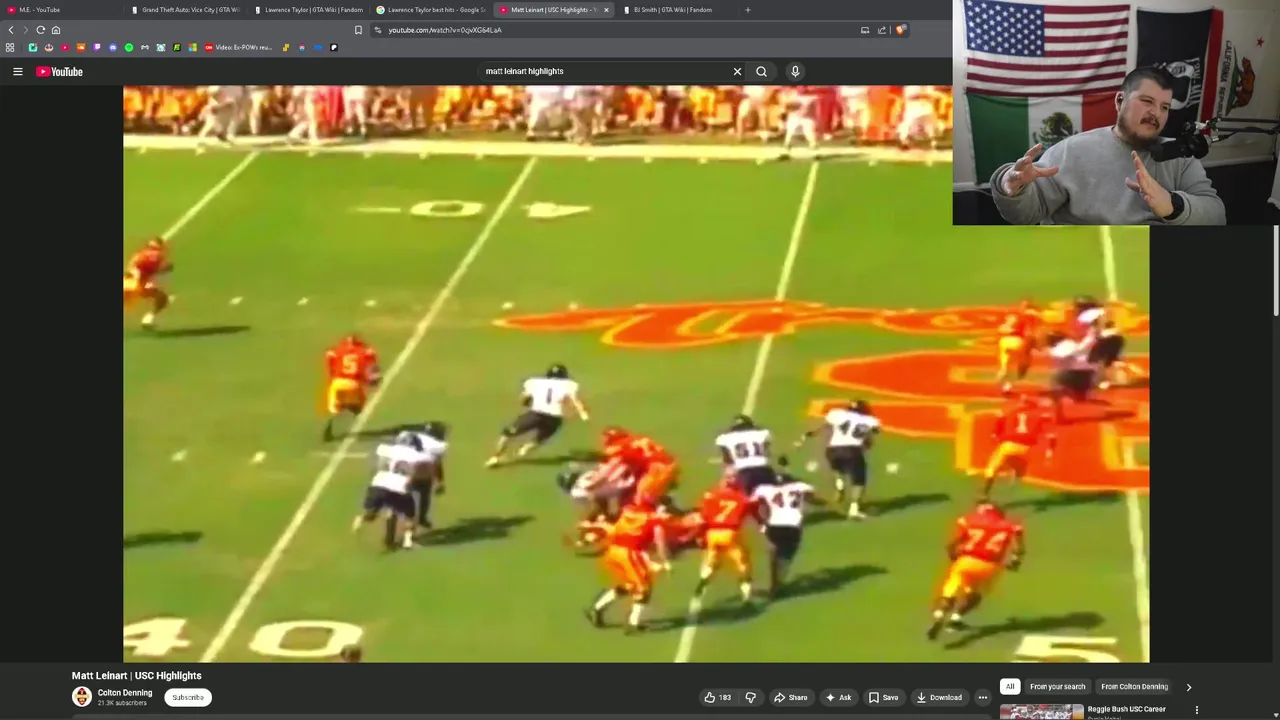This screenshot has width=1280, height=720.
Task: Share this page from the address bar
Action: coord(882,30)
